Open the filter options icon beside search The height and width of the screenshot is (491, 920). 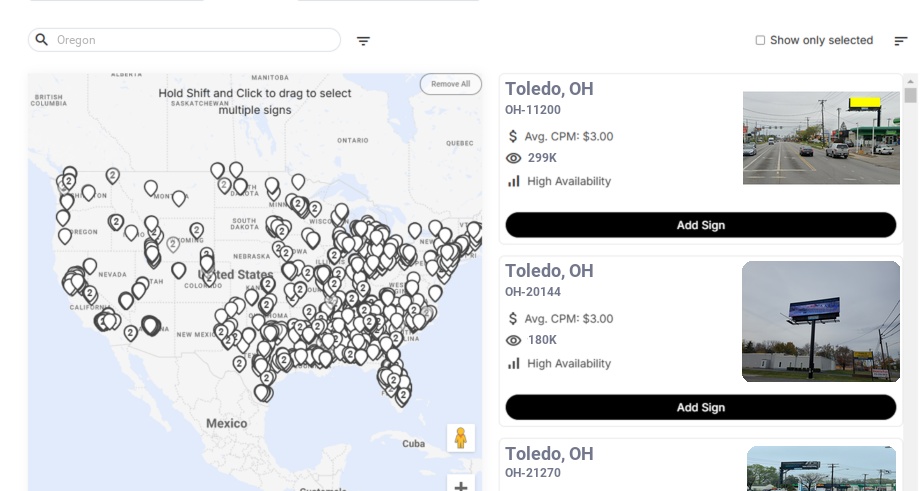point(363,41)
